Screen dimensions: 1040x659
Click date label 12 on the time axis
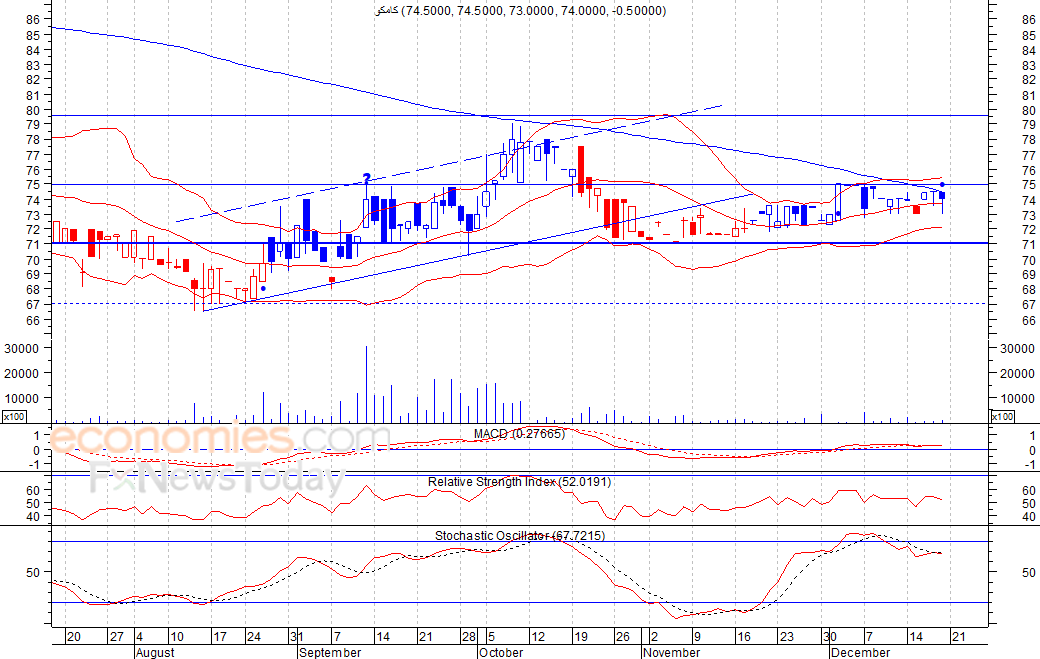click(x=538, y=636)
